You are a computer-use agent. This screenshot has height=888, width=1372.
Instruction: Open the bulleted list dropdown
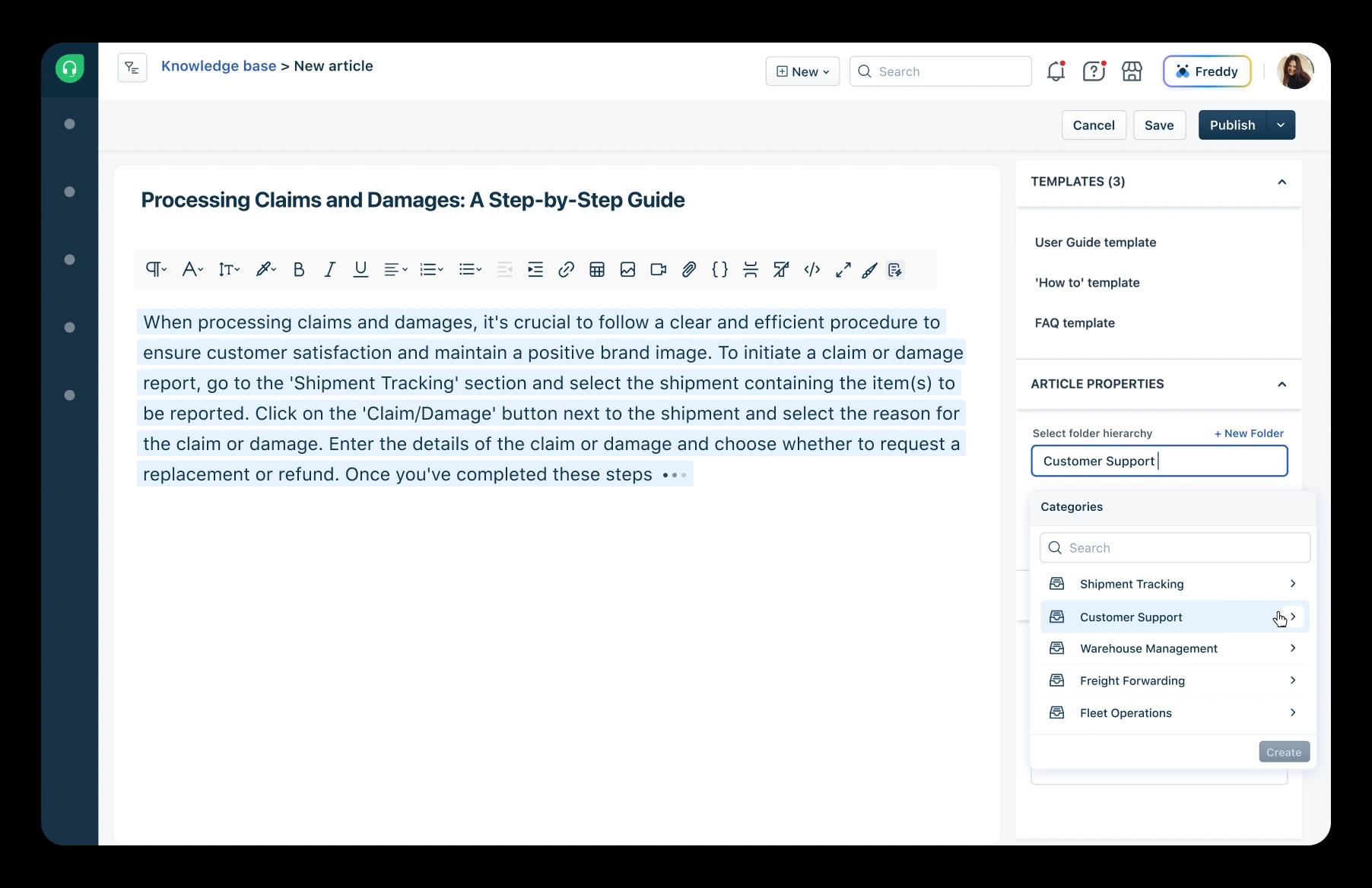[470, 269]
